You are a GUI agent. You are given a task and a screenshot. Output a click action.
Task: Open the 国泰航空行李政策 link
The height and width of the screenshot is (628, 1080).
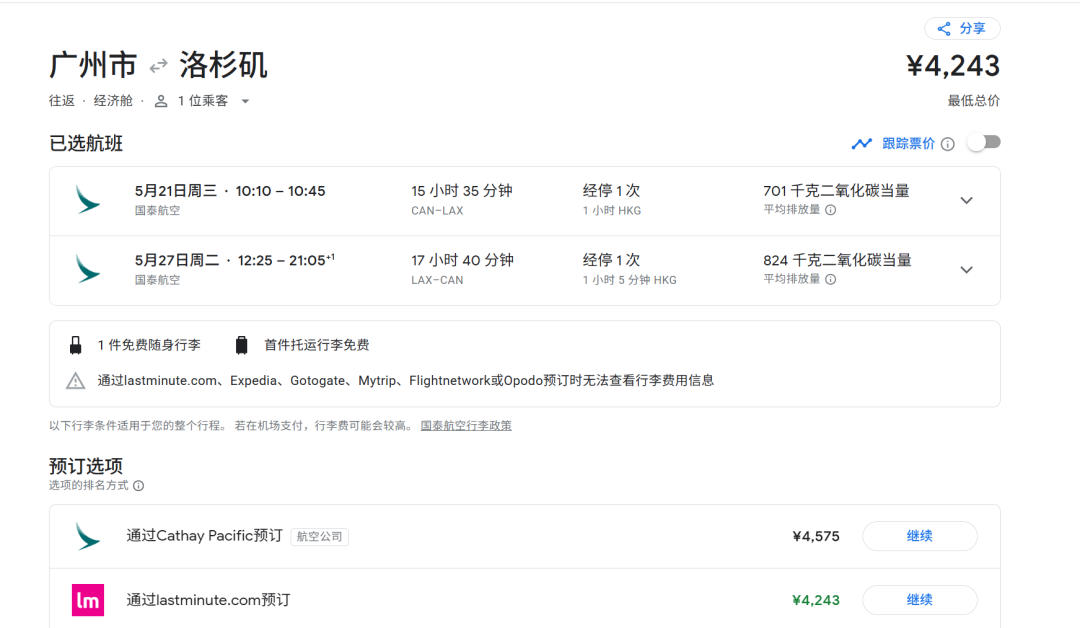465,426
